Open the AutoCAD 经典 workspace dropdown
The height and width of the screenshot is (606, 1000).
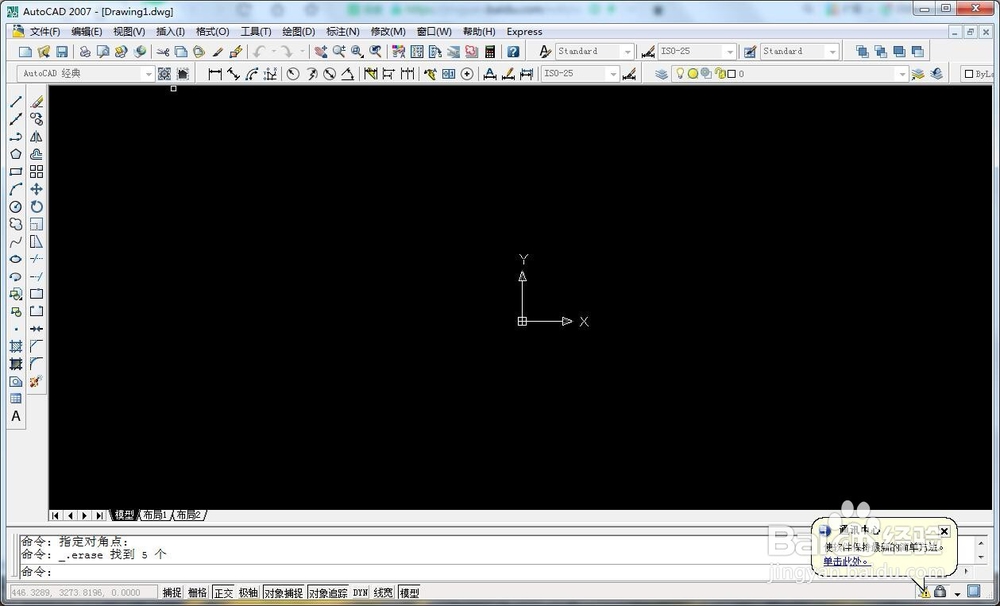[149, 74]
